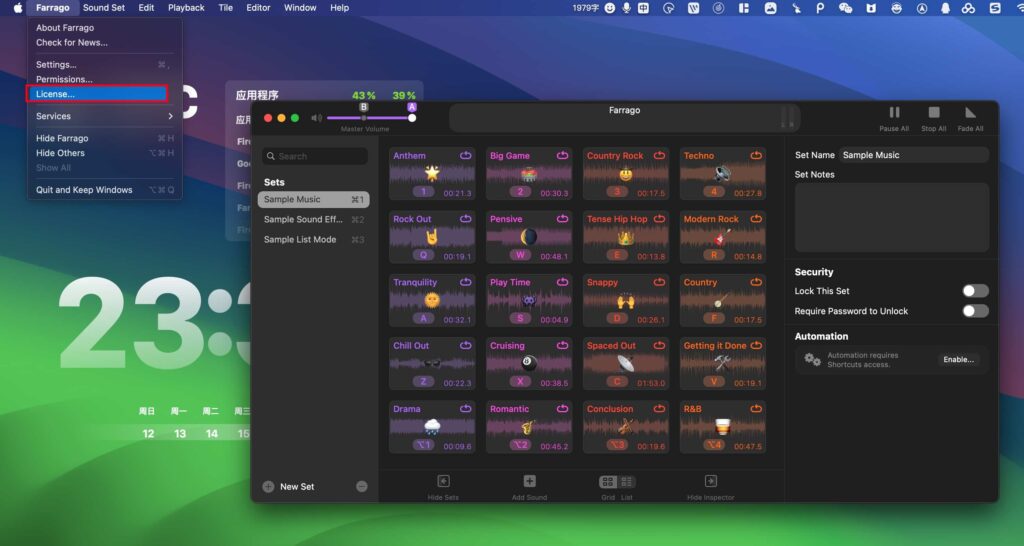Open Settings... in Farrago menu
1024x546 pixels.
point(104,65)
